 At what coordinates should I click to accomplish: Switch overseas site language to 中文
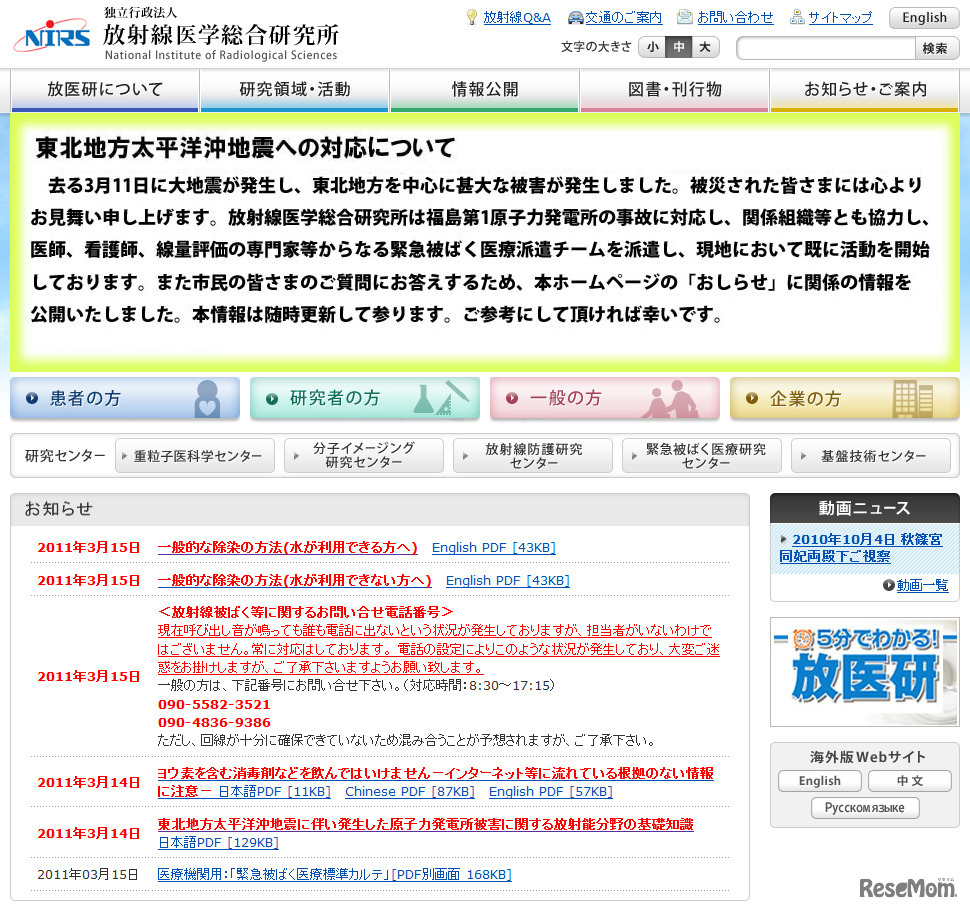pos(908,780)
